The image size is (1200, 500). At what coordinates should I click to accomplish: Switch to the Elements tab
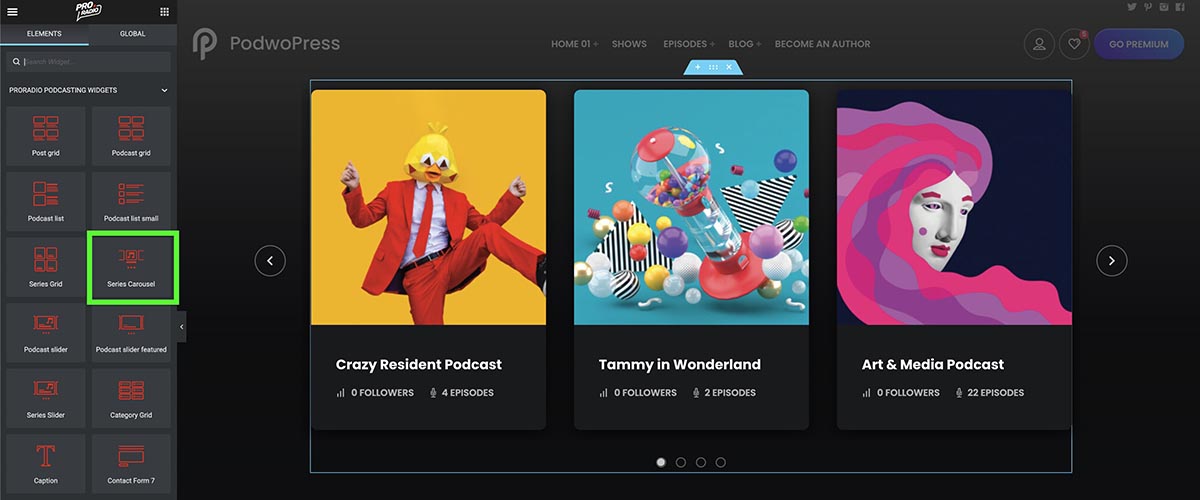(44, 34)
